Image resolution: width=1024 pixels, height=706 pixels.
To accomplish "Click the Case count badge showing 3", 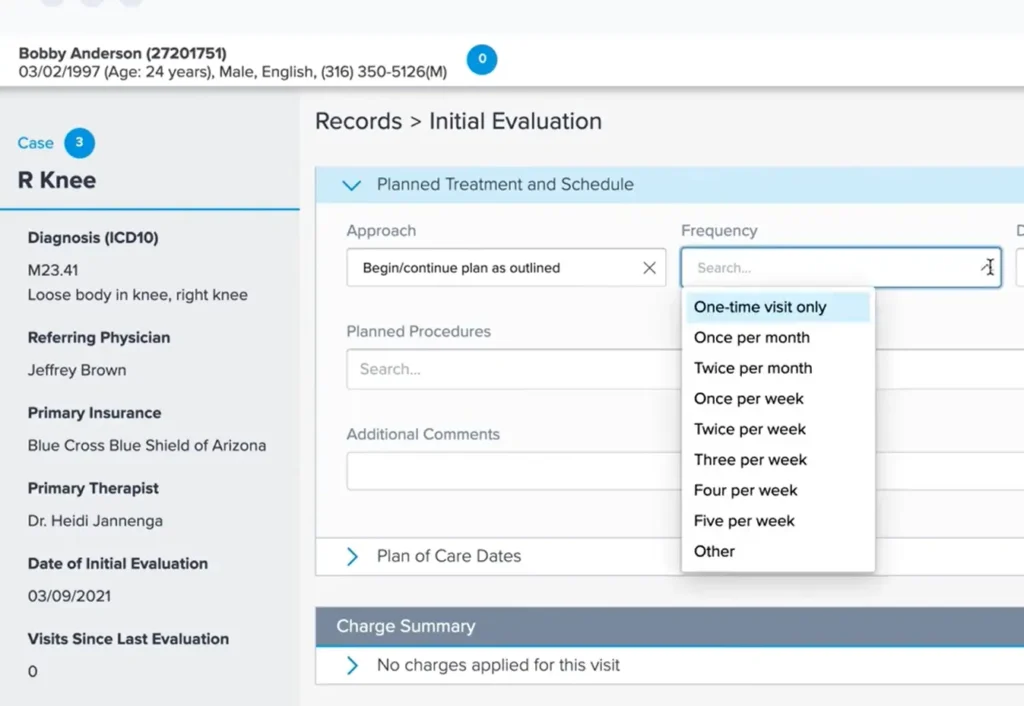I will tap(80, 143).
